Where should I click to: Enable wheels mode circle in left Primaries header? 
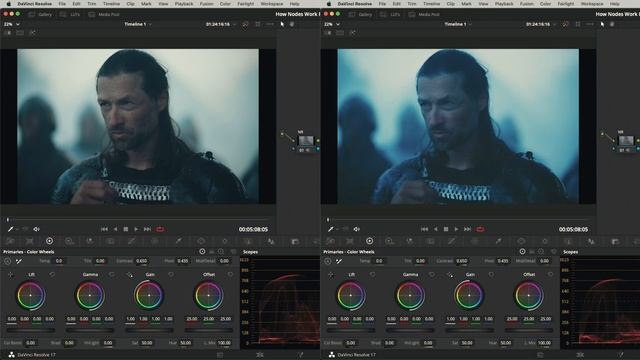[202, 252]
